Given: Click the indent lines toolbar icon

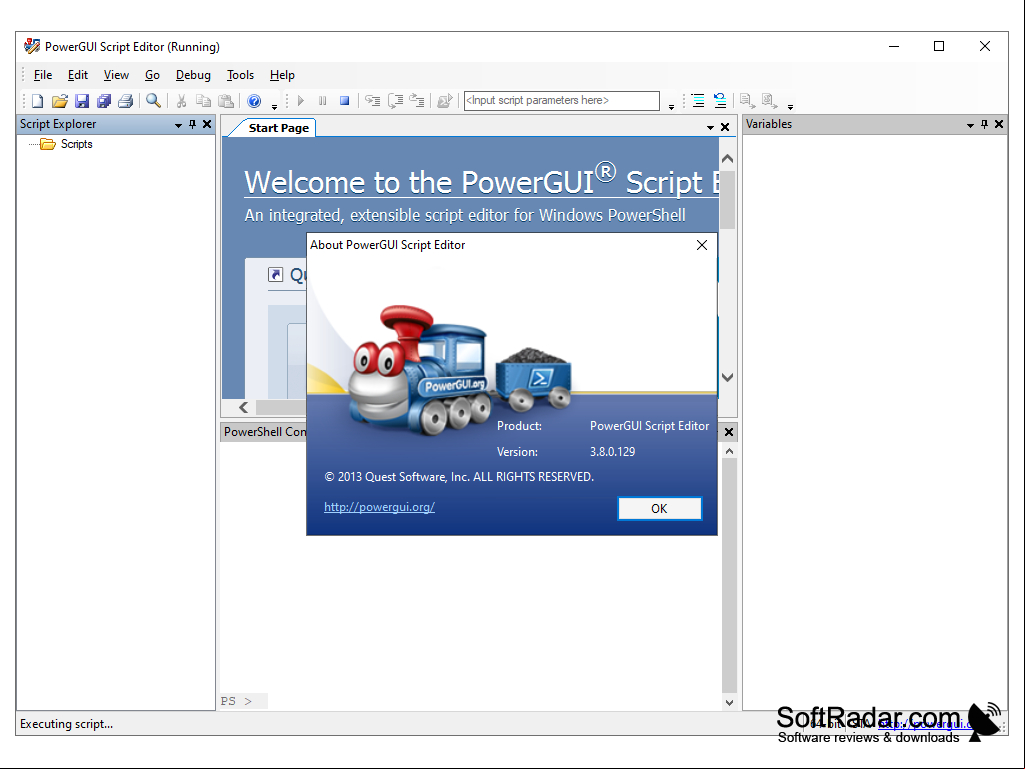Looking at the screenshot, I should 698,101.
